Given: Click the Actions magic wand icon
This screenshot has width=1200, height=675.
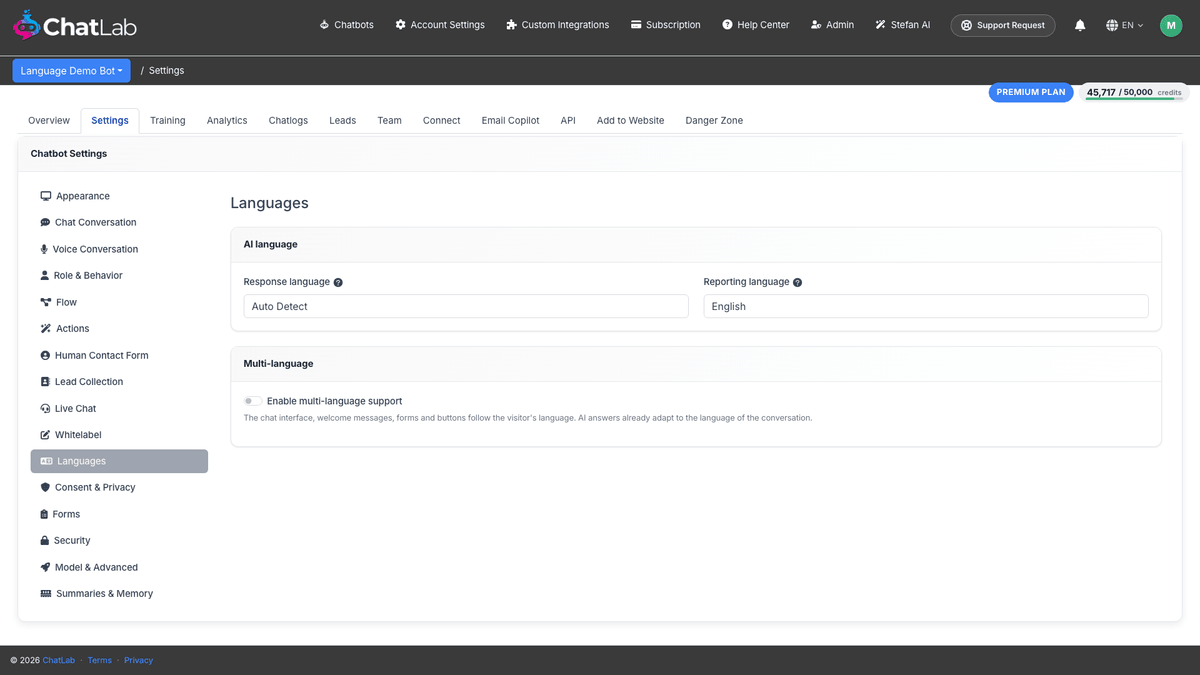Looking at the screenshot, I should click(x=45, y=328).
